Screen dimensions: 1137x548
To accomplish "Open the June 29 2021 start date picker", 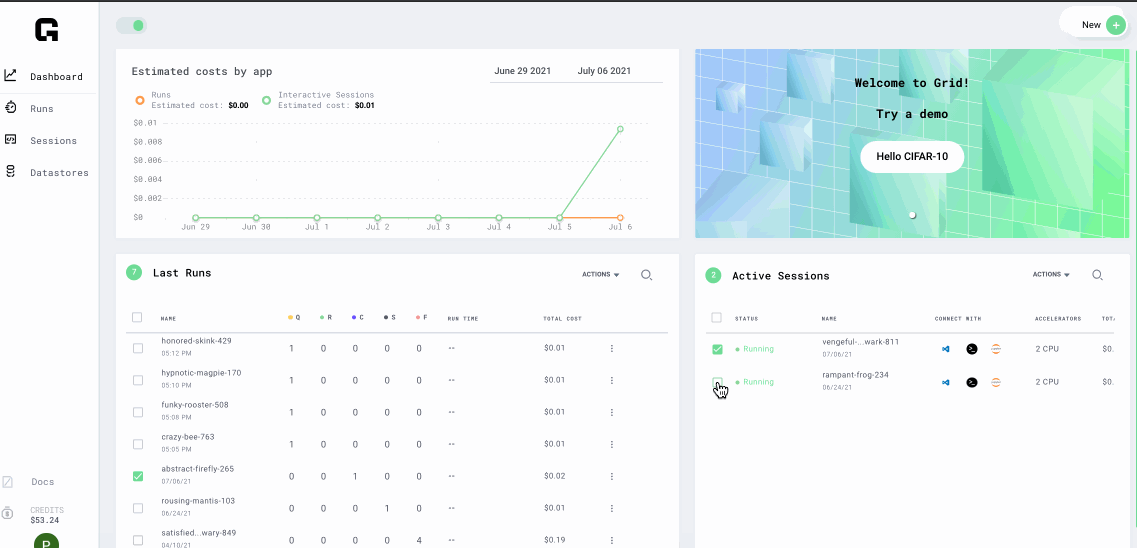I will click(522, 71).
